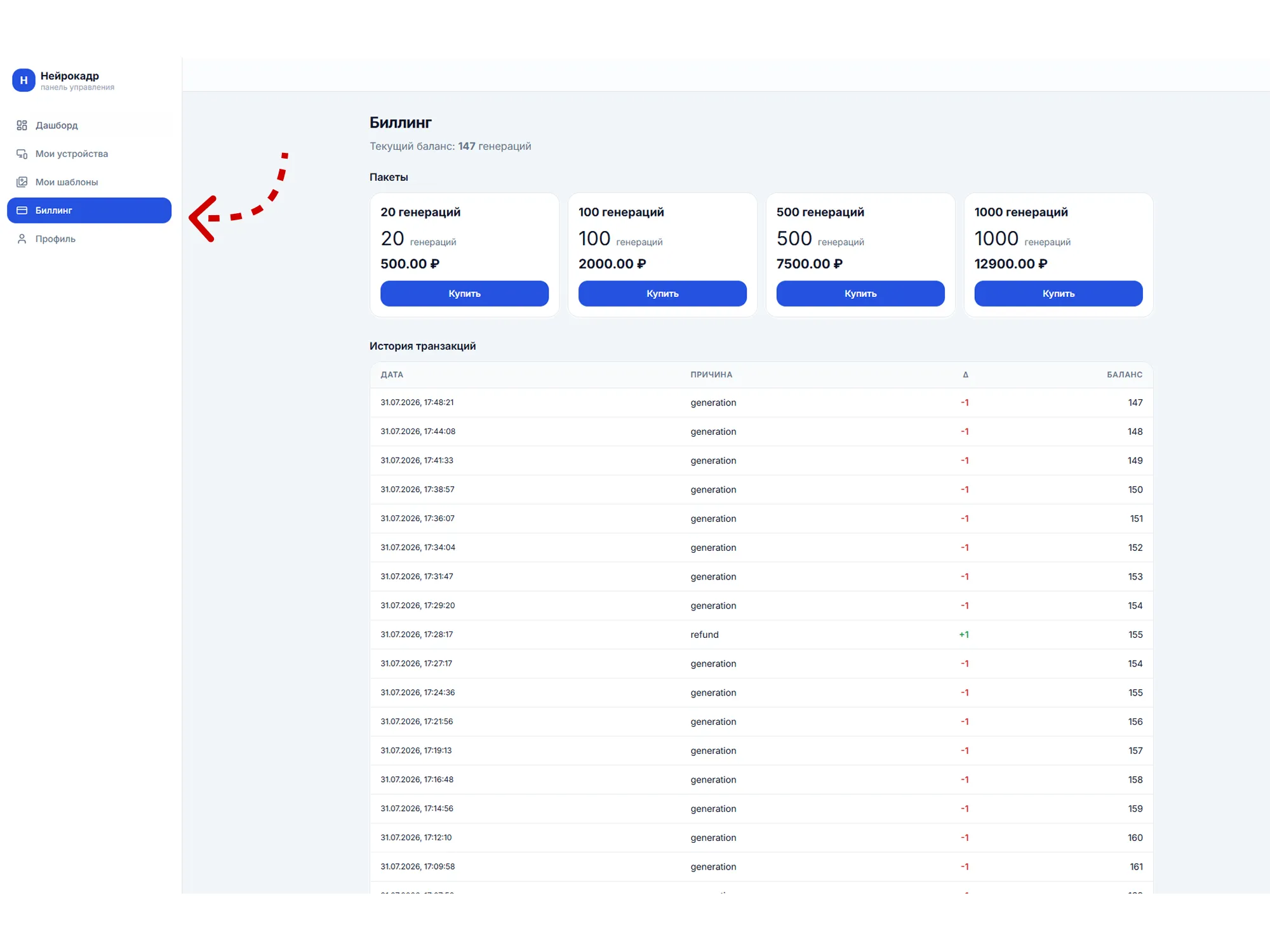The width and height of the screenshot is (1270, 952).
Task: Click the Δ column header
Action: coord(965,374)
